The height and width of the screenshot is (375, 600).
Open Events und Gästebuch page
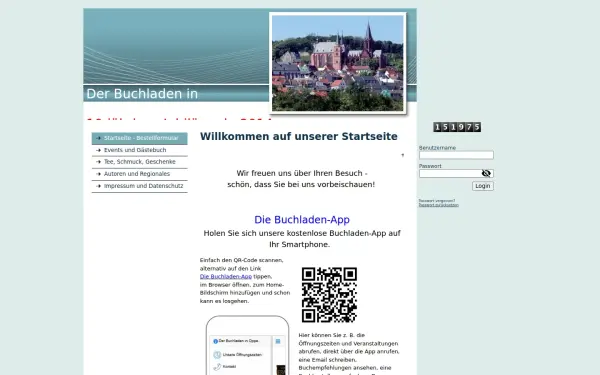[x=140, y=150]
